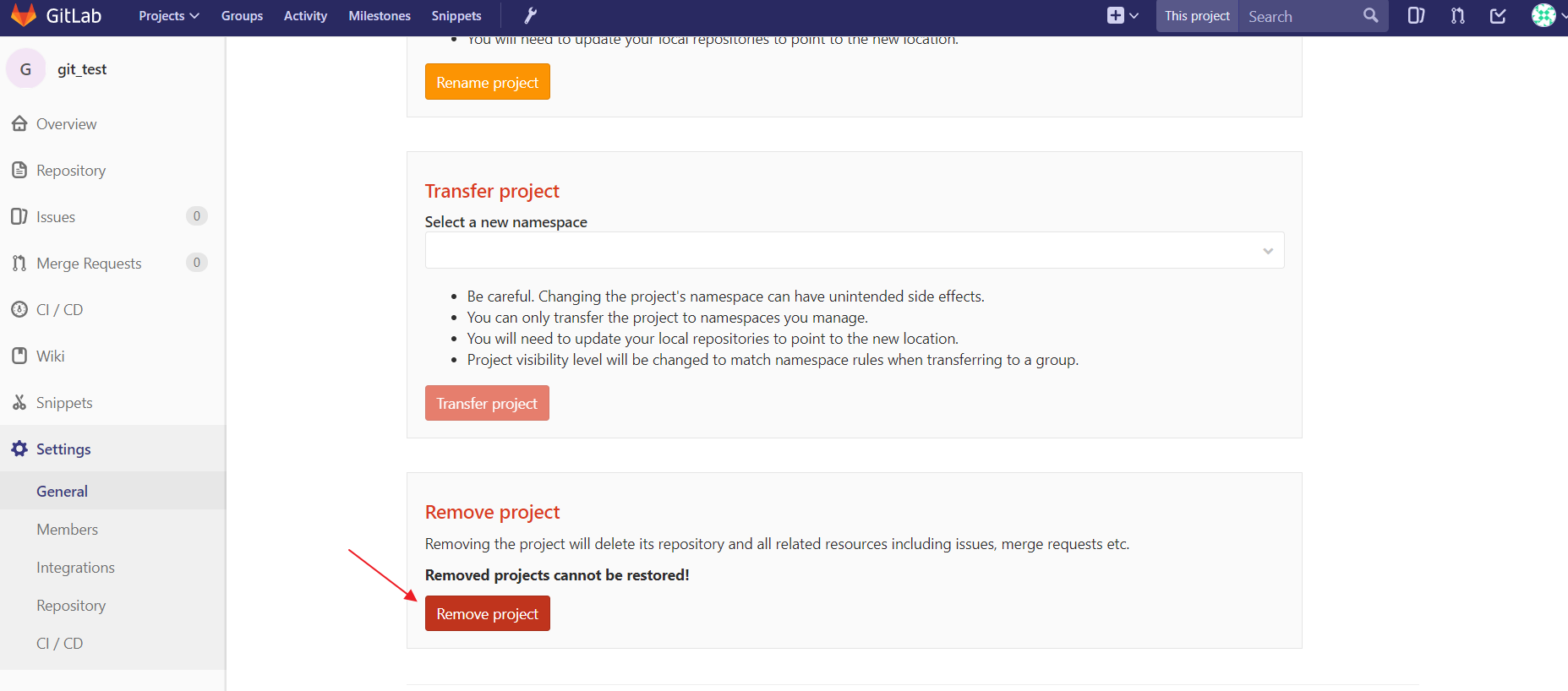The image size is (1568, 691).
Task: Focus the Search input field
Action: pos(1300,16)
